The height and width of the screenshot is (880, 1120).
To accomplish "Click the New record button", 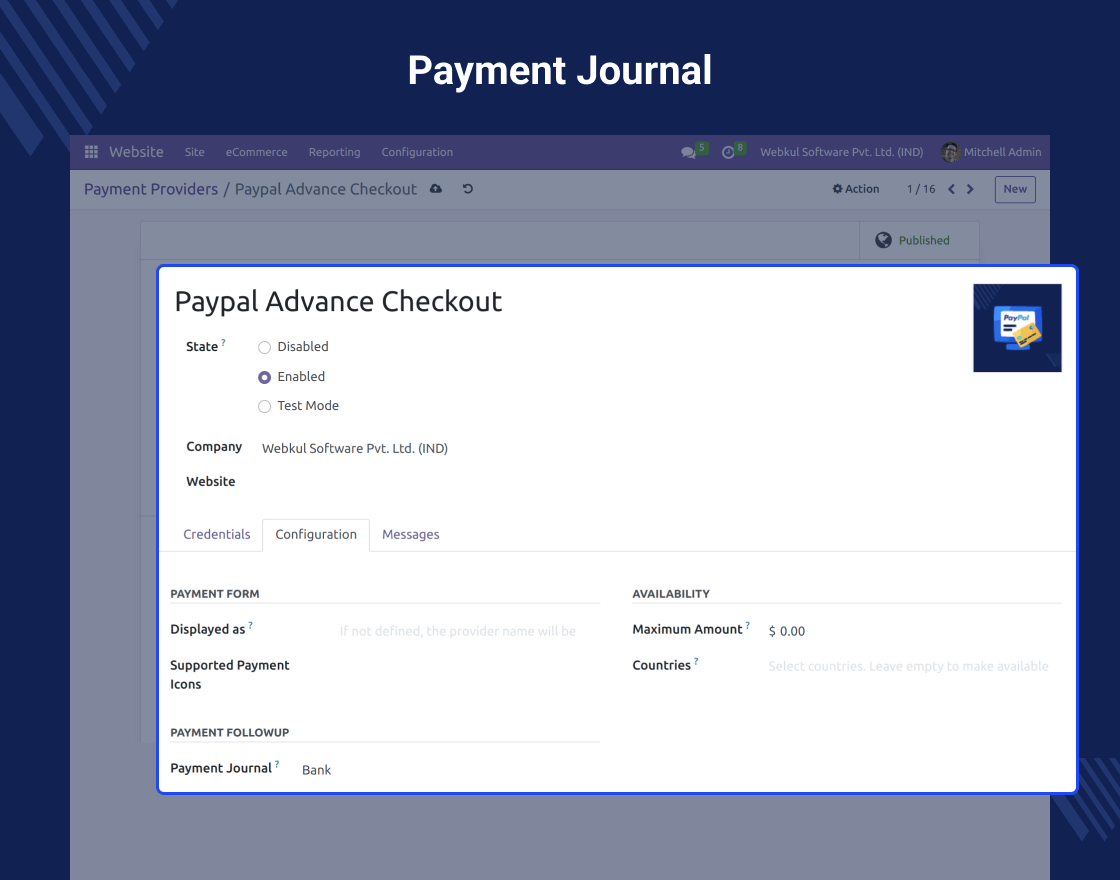I will point(1015,189).
